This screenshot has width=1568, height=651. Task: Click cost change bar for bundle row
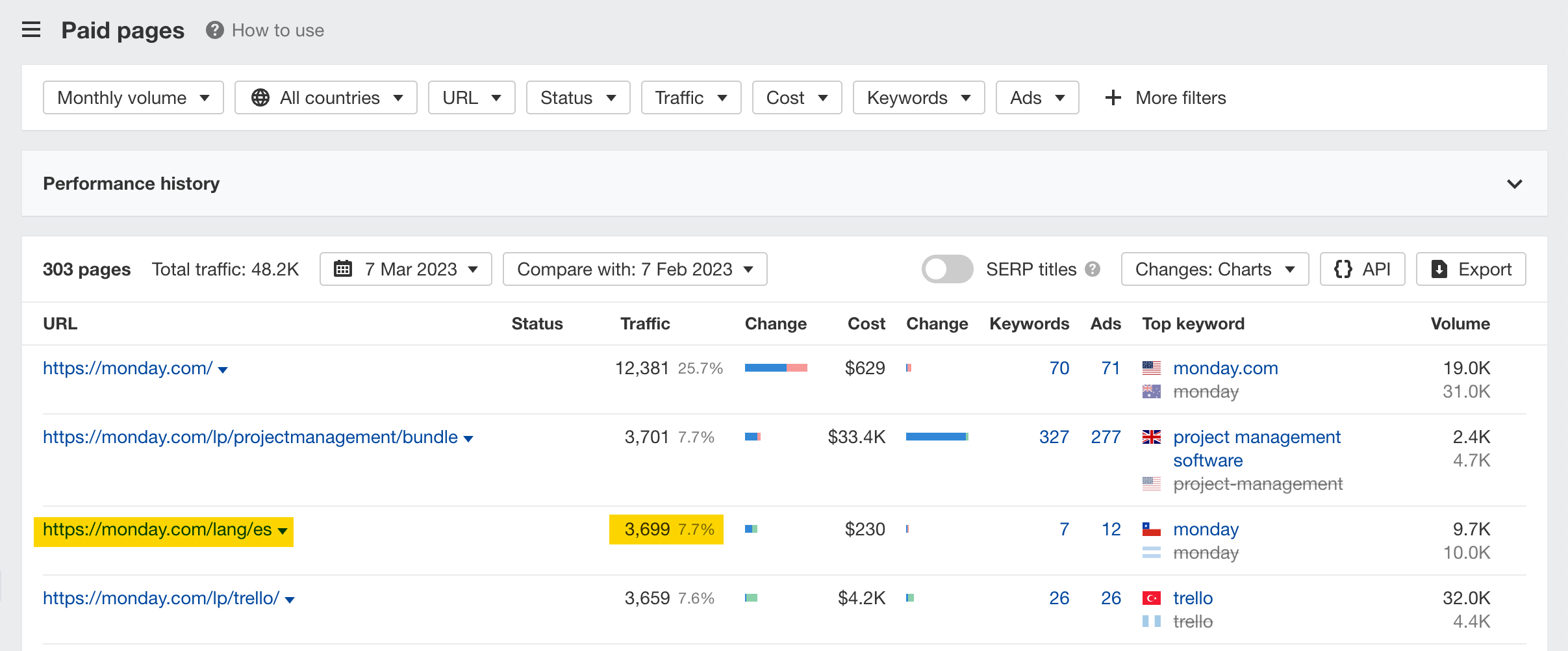click(937, 437)
